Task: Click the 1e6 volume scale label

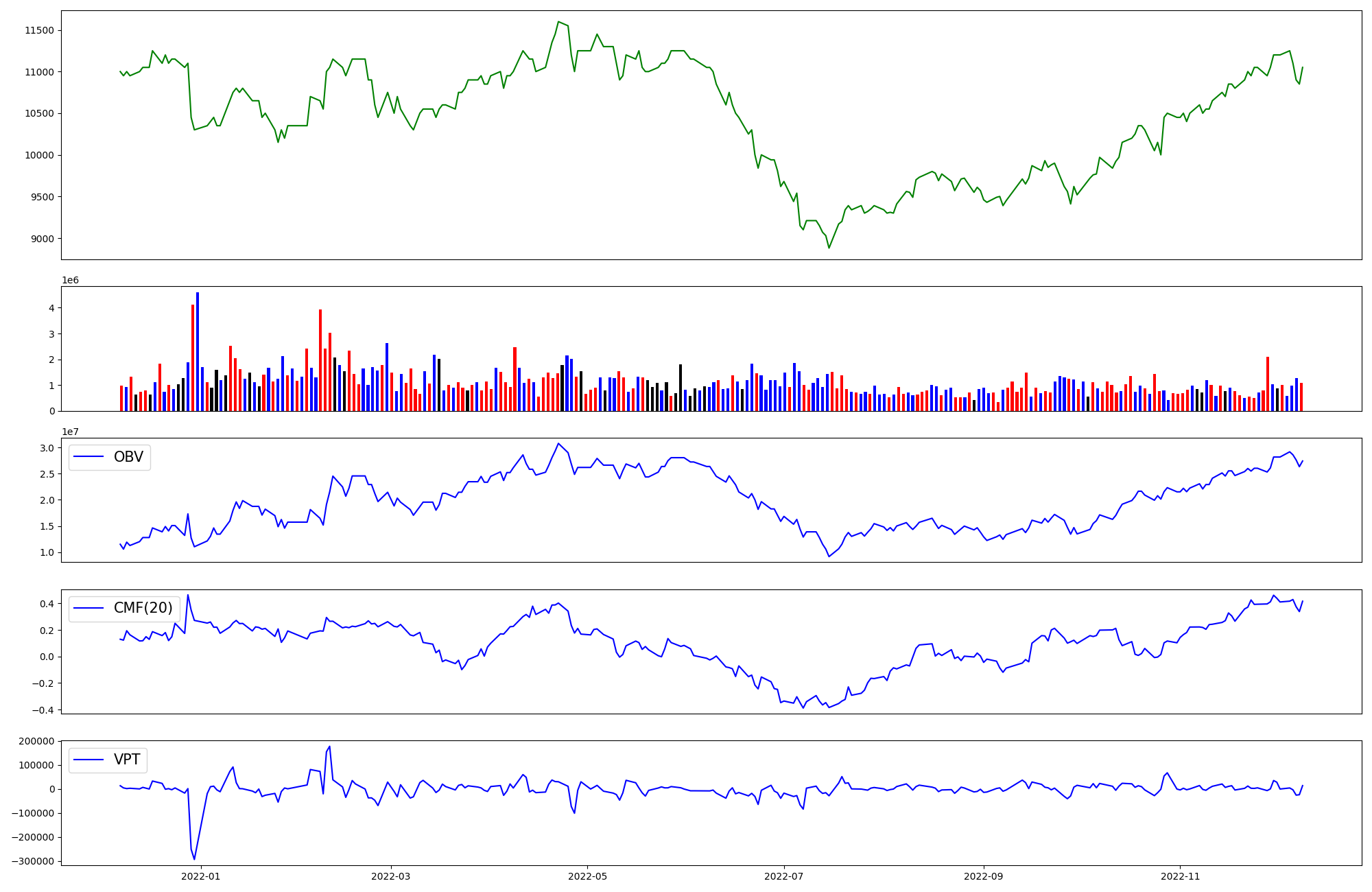Action: (70, 281)
